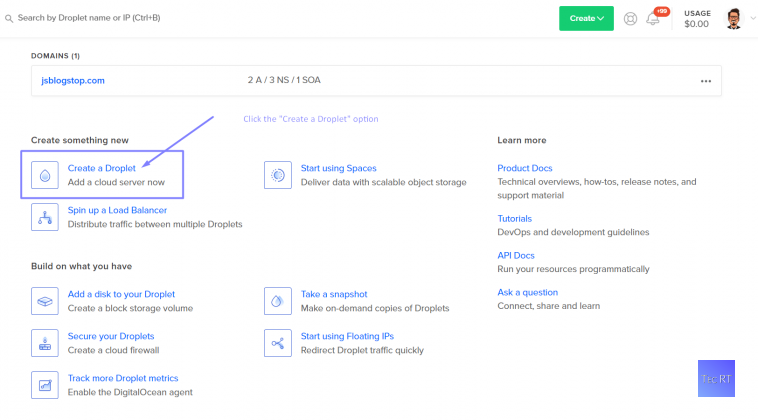Click the cloud firewall icon

45,343
